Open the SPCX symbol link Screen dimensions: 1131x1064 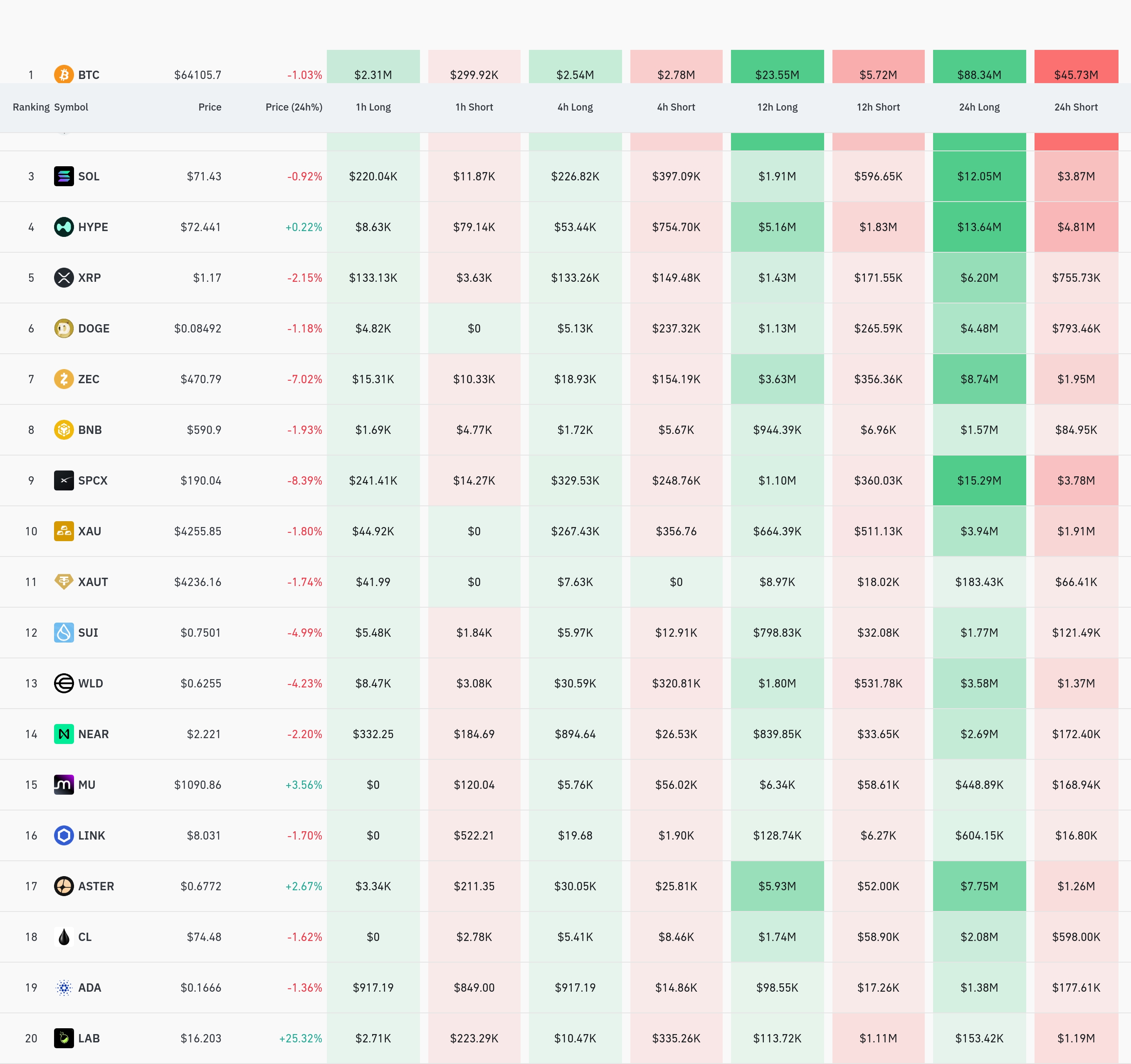coord(93,480)
